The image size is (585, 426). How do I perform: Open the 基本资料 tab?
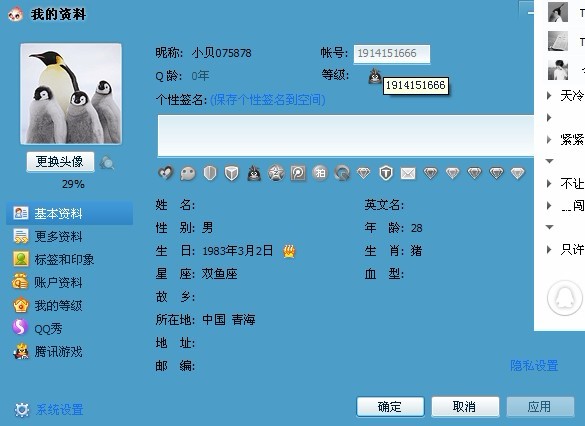[x=70, y=213]
